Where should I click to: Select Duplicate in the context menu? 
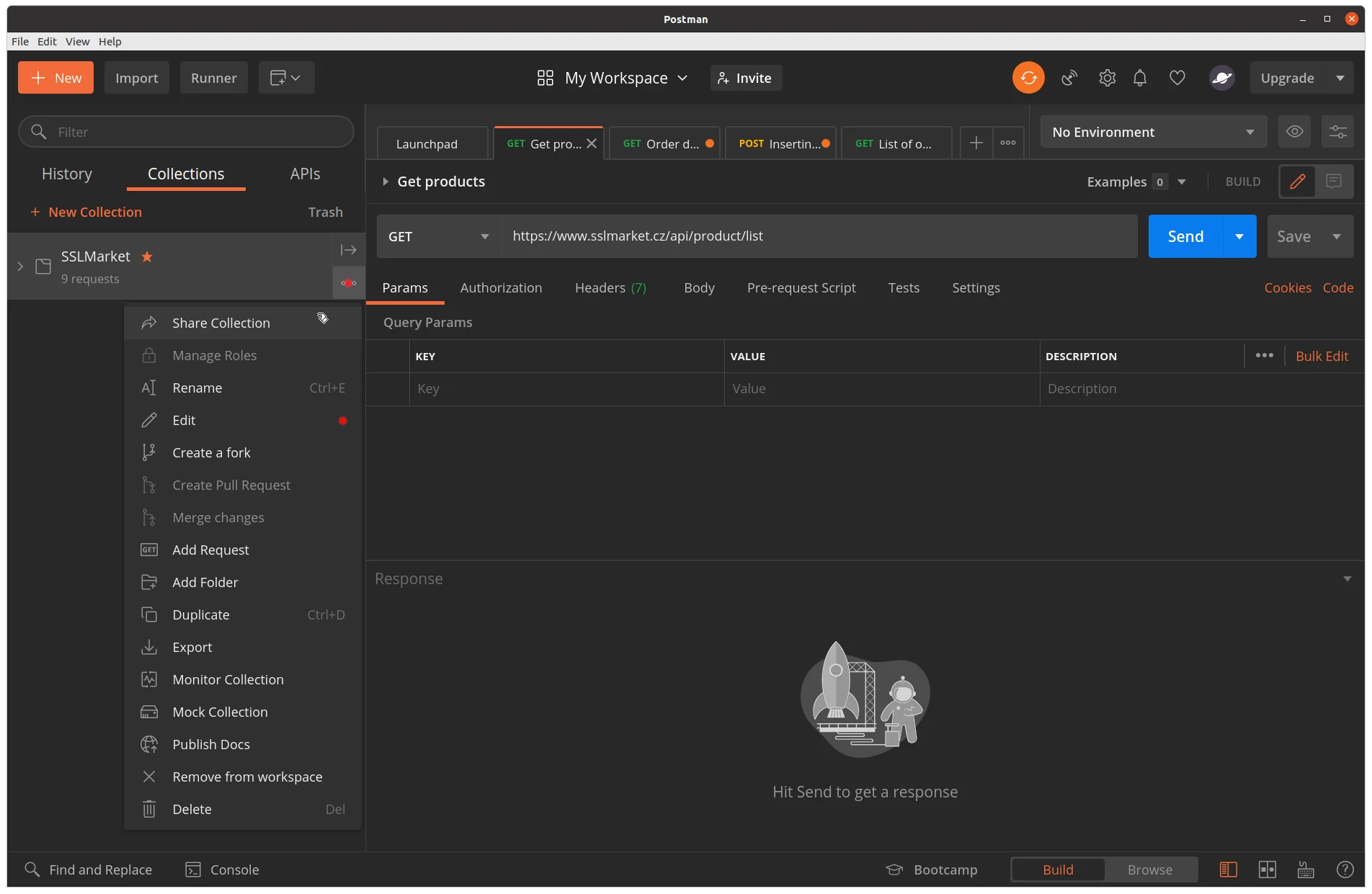pos(243,614)
